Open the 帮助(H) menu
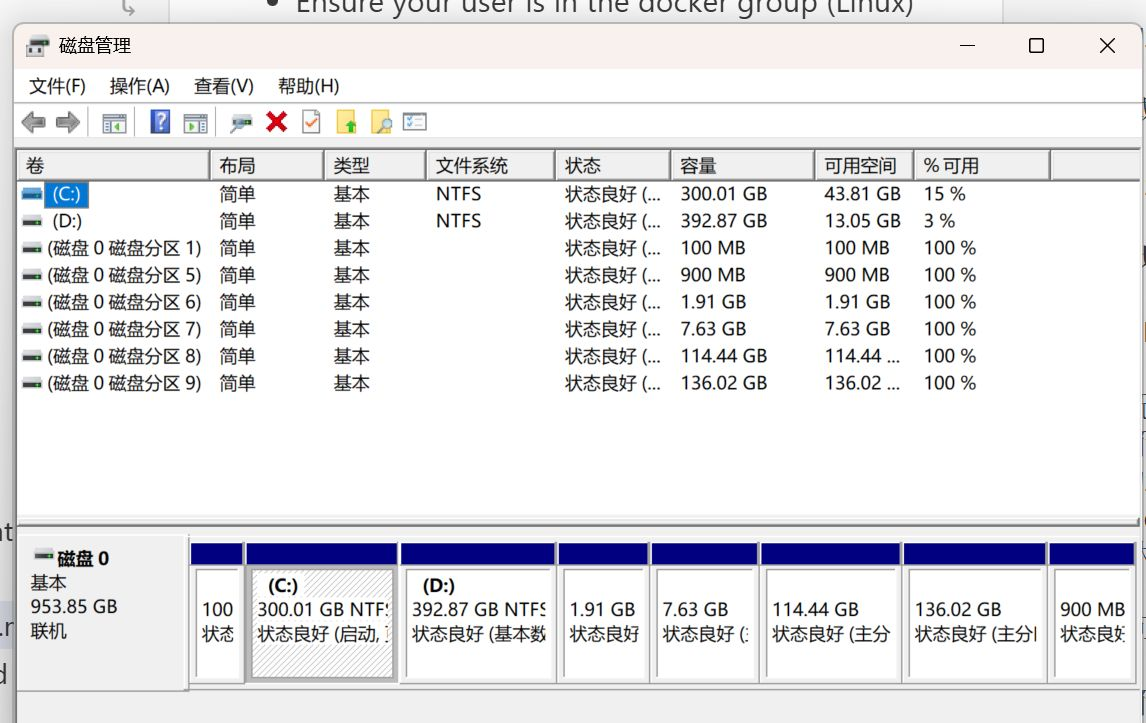 308,86
